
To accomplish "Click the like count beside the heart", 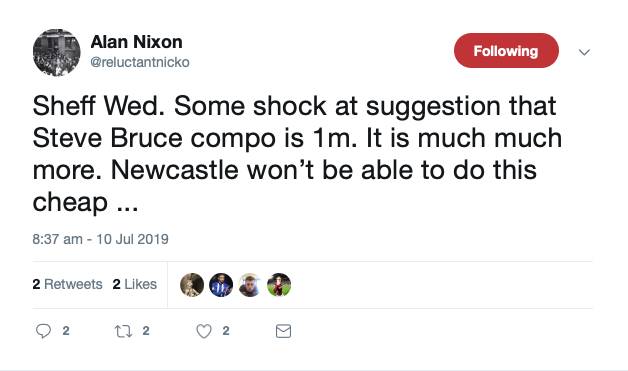I will (x=226, y=331).
